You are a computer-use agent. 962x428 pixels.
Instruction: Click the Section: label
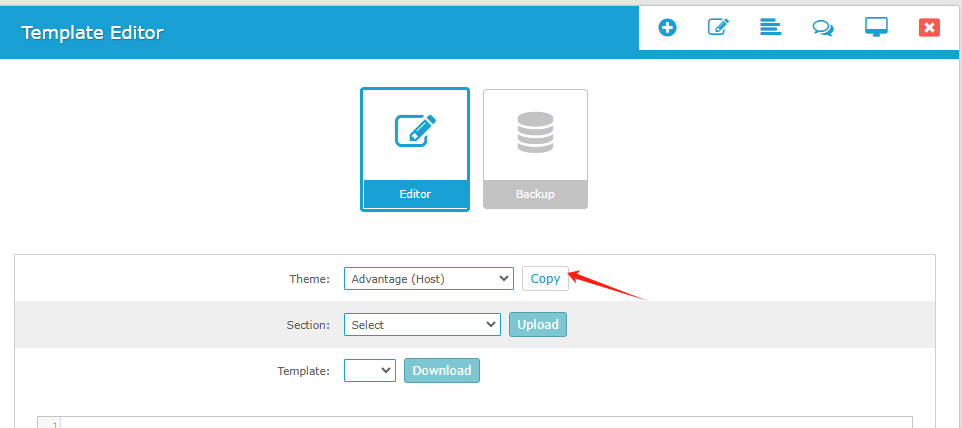[308, 325]
